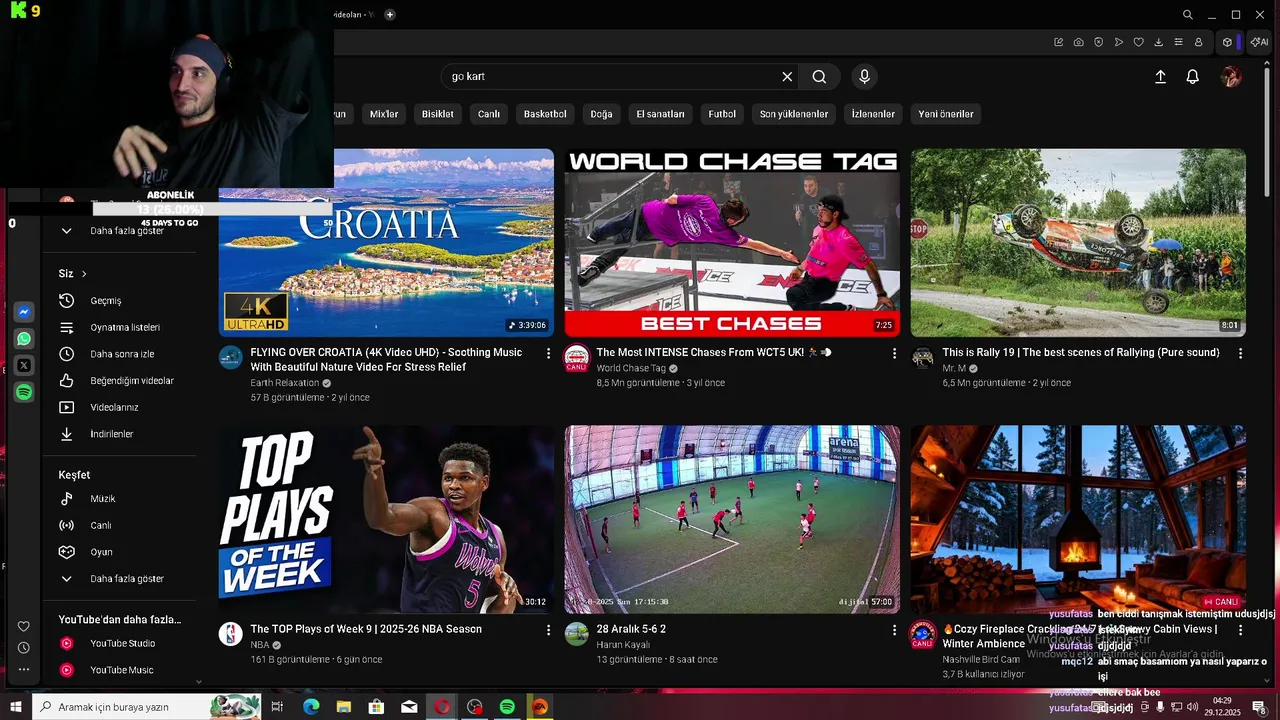Open options for NBA Top Plays video
The height and width of the screenshot is (720, 1280).
coord(548,630)
